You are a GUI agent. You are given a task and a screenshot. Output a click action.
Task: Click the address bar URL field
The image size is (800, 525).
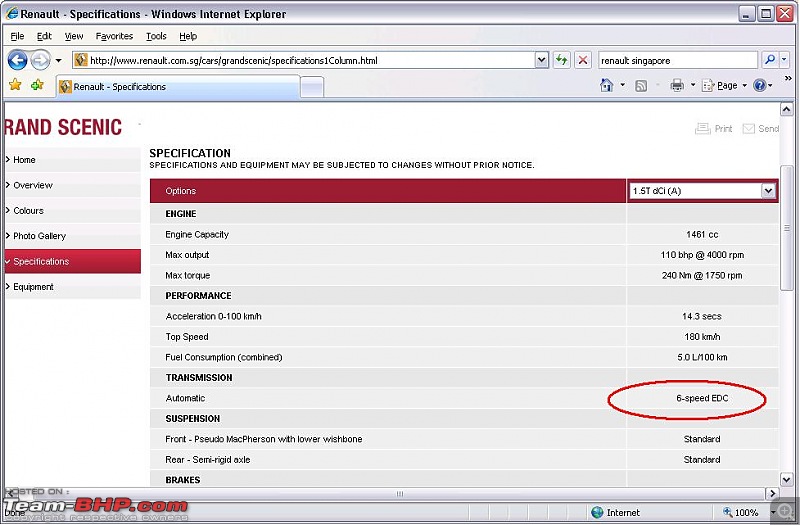[x=311, y=60]
